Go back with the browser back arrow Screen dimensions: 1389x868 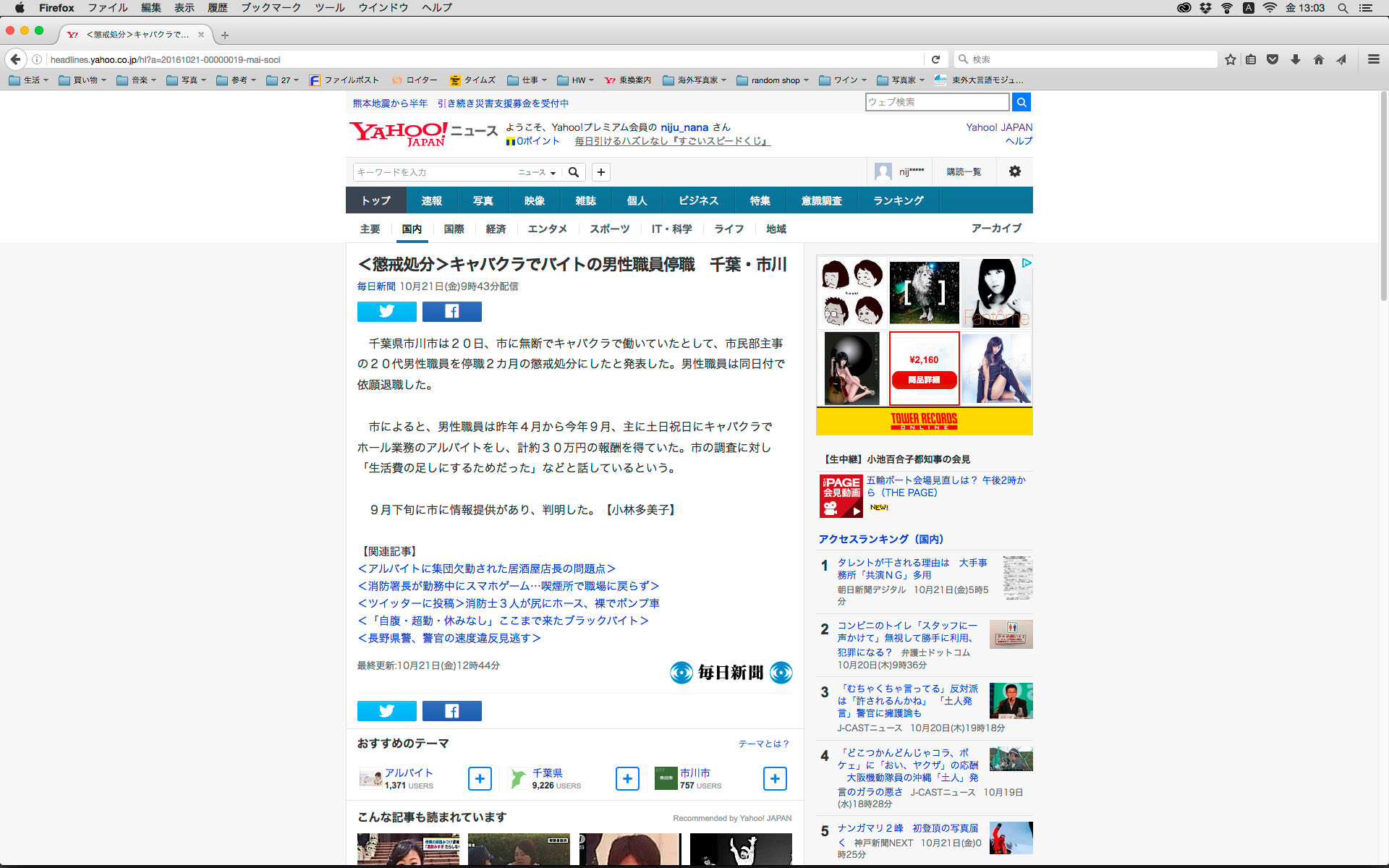click(x=16, y=59)
